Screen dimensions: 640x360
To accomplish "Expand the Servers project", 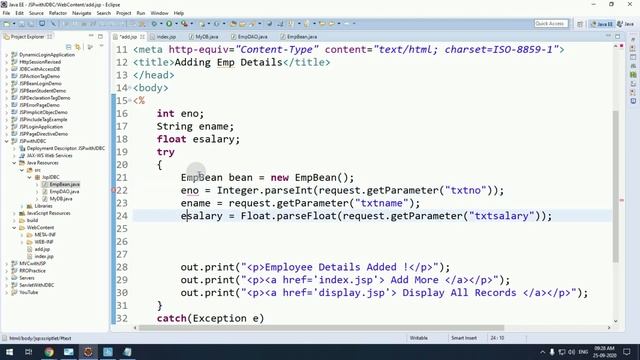I will click(x=7, y=278).
